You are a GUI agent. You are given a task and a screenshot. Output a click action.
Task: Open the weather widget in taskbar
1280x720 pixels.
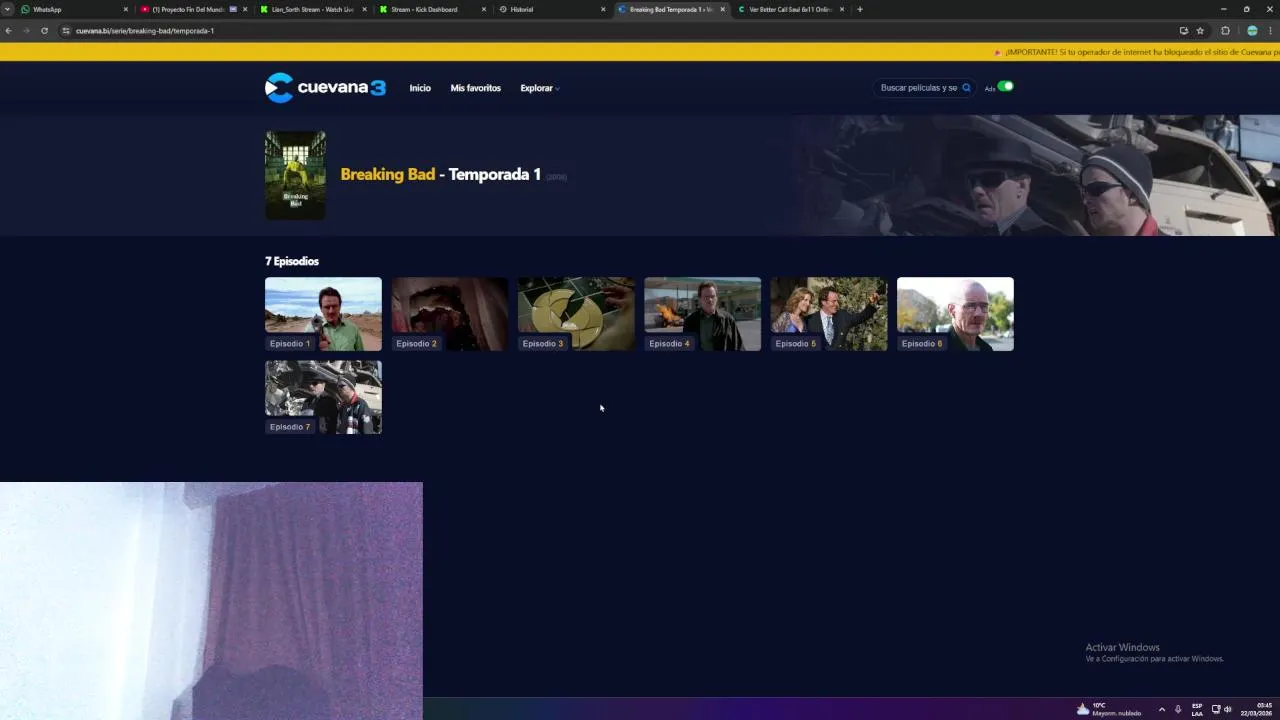click(1108, 709)
